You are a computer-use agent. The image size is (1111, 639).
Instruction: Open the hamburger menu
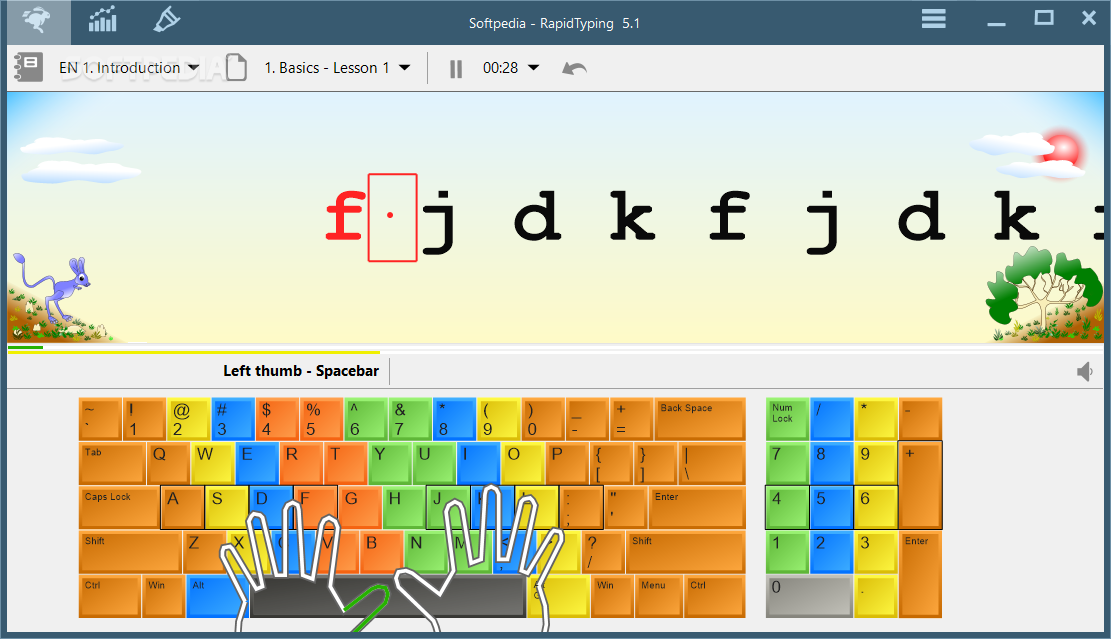click(x=933, y=18)
